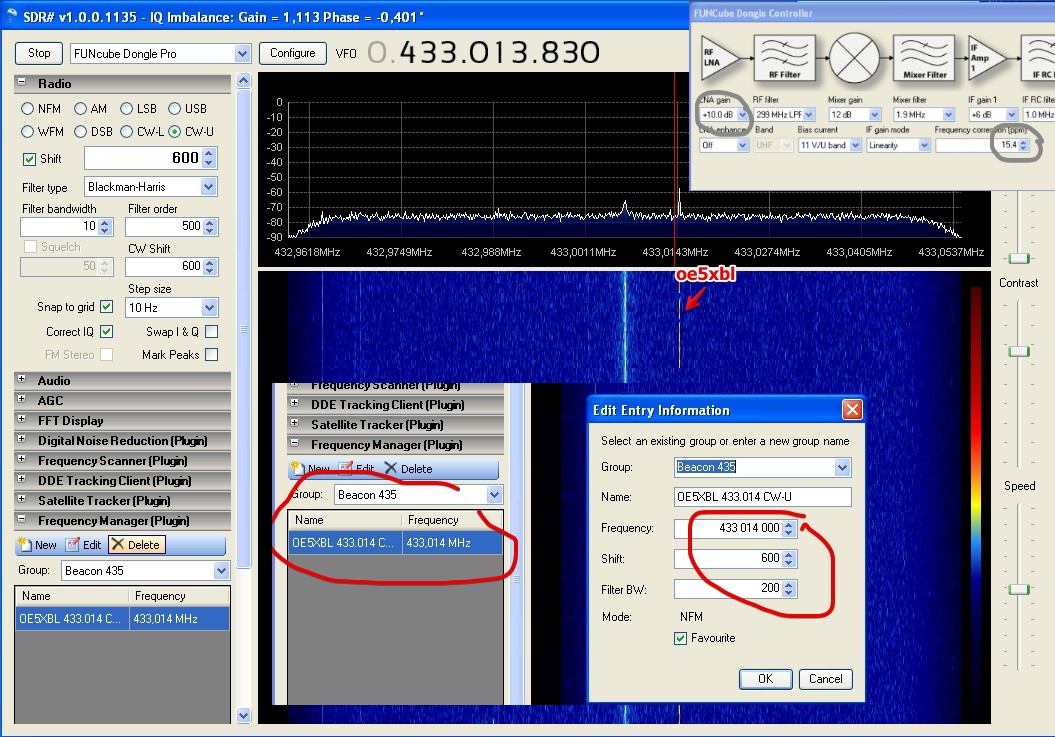Expand the FFT Display panel section
This screenshot has height=737, width=1055.
22,419
